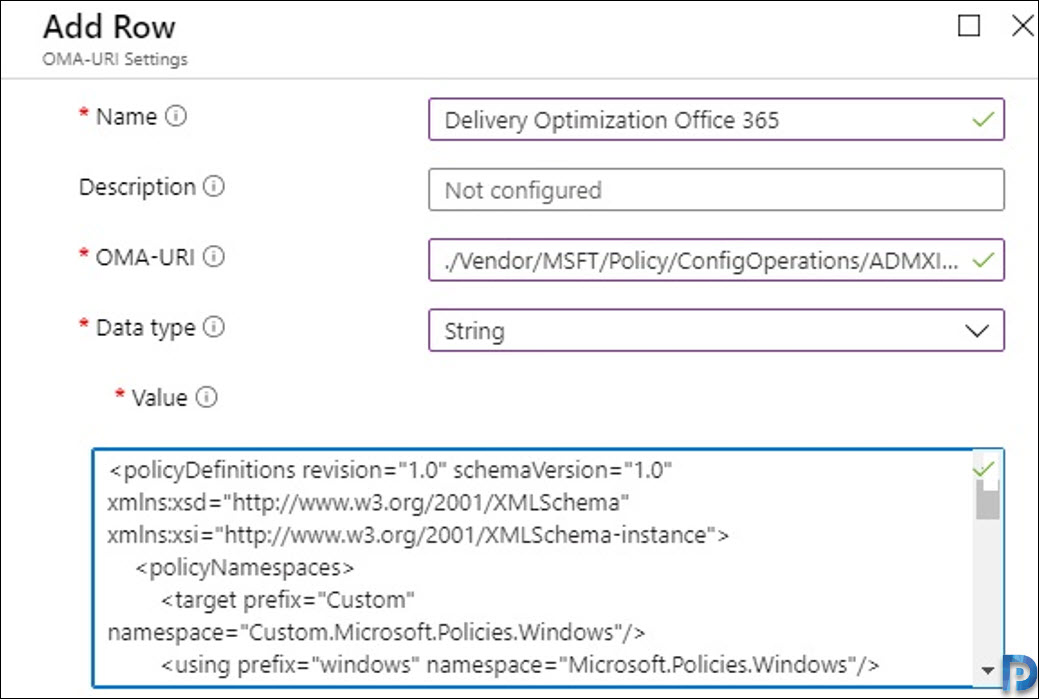
Task: Click the Name field with Delivery Optimization Office 365
Action: [x=716, y=119]
